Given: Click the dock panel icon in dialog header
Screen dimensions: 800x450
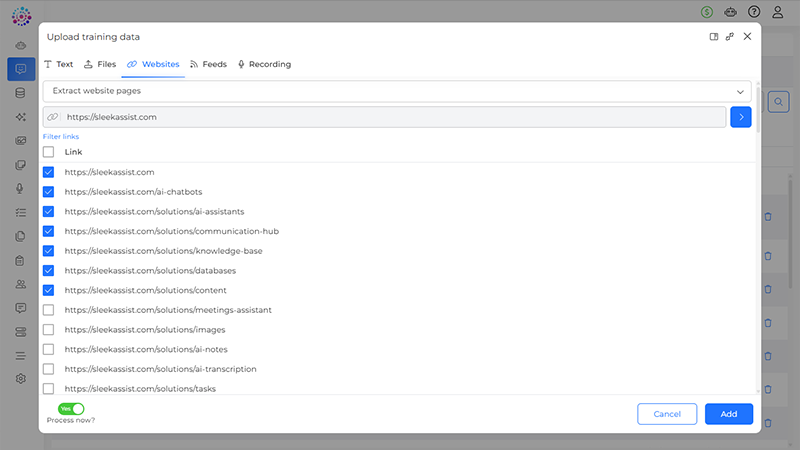Looking at the screenshot, I should [x=714, y=36].
